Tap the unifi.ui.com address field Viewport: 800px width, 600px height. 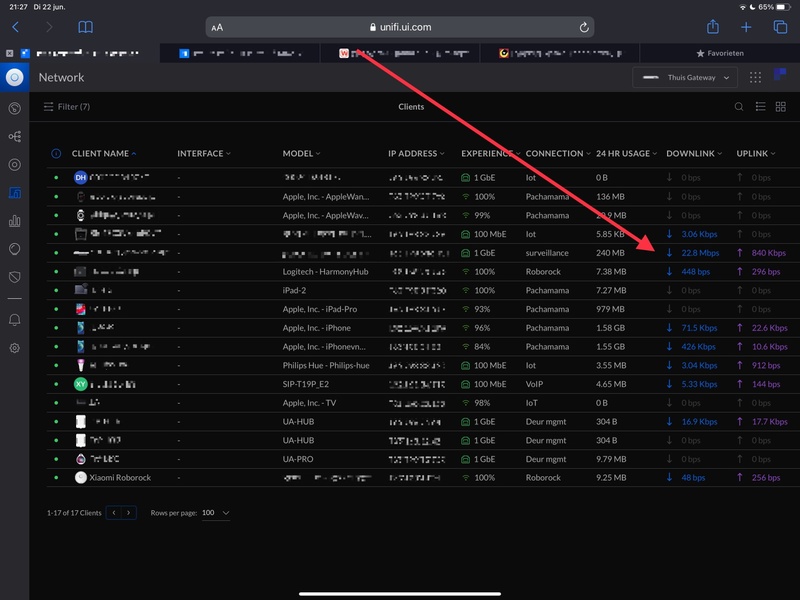(400, 28)
